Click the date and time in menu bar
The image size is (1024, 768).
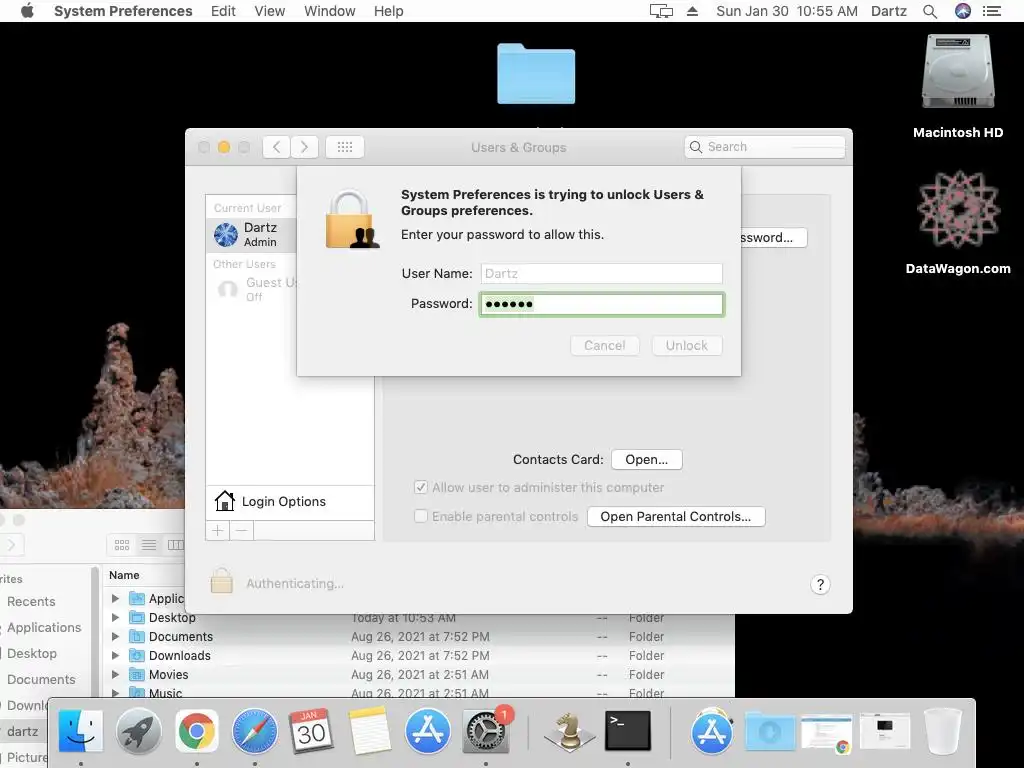click(x=787, y=11)
